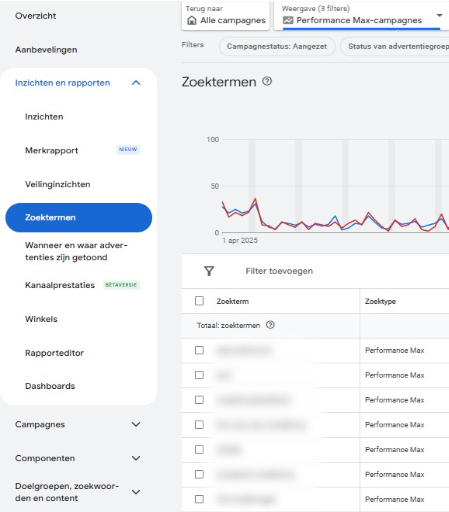Open Wanneer en waar advertenties zijn getoond

(76, 251)
